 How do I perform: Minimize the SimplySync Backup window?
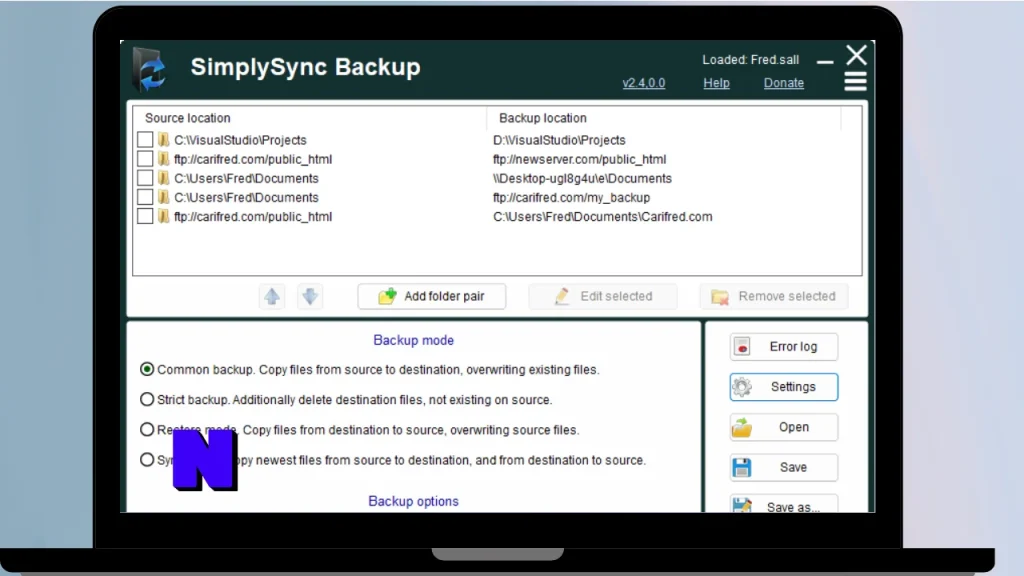pyautogui.click(x=825, y=61)
